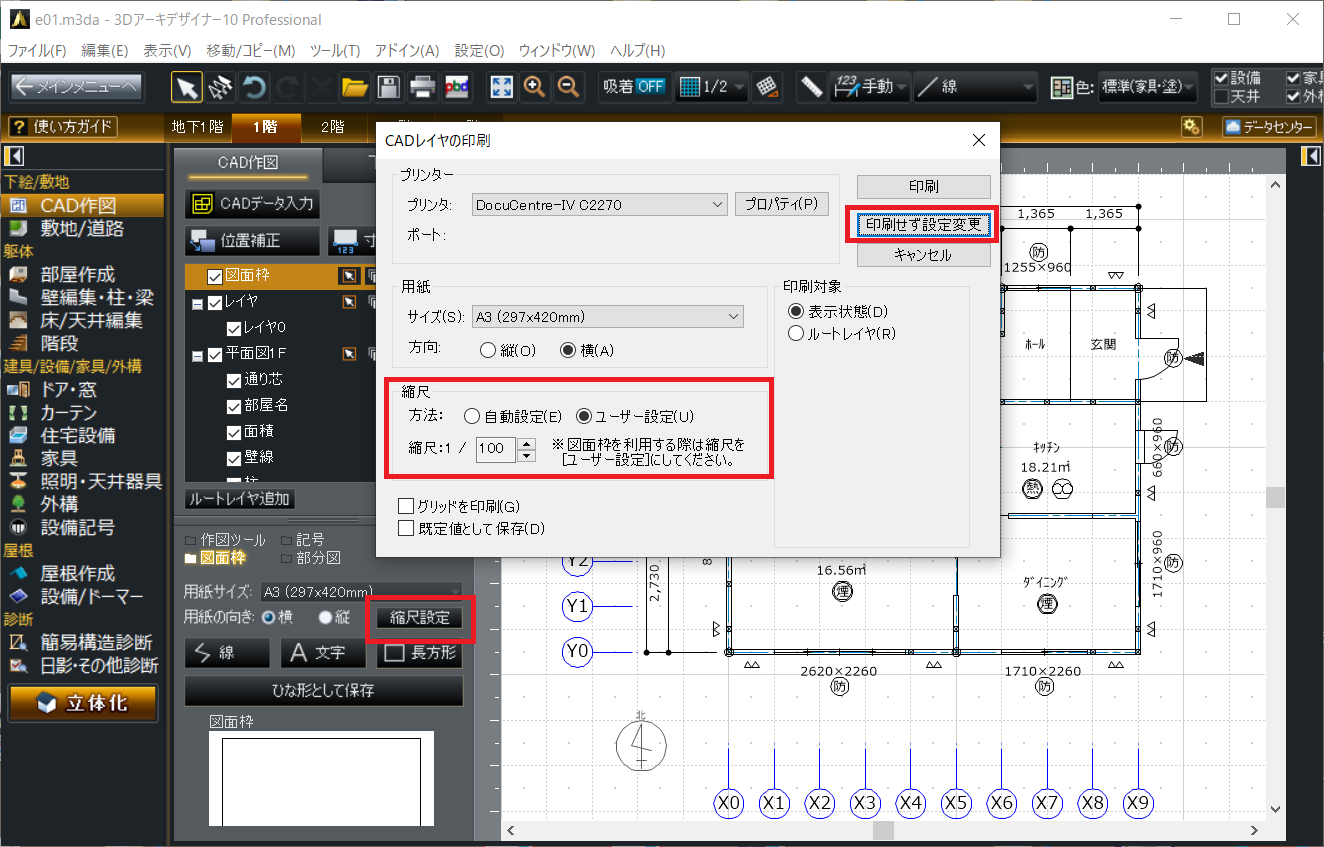
Task: Select the ruler measurement tool icon
Action: click(x=811, y=87)
